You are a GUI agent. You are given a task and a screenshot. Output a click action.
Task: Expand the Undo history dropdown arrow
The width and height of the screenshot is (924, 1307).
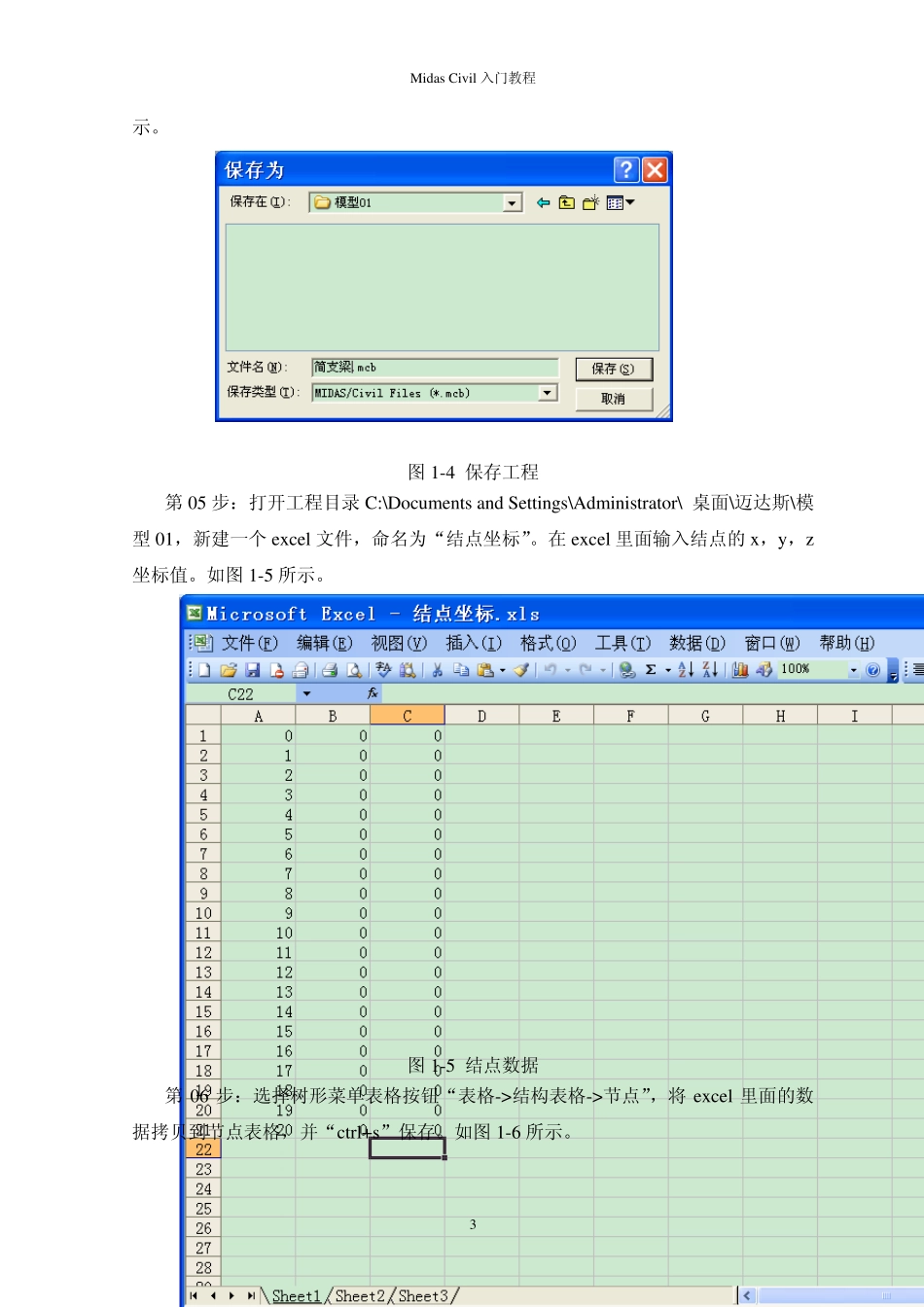pyautogui.click(x=567, y=670)
